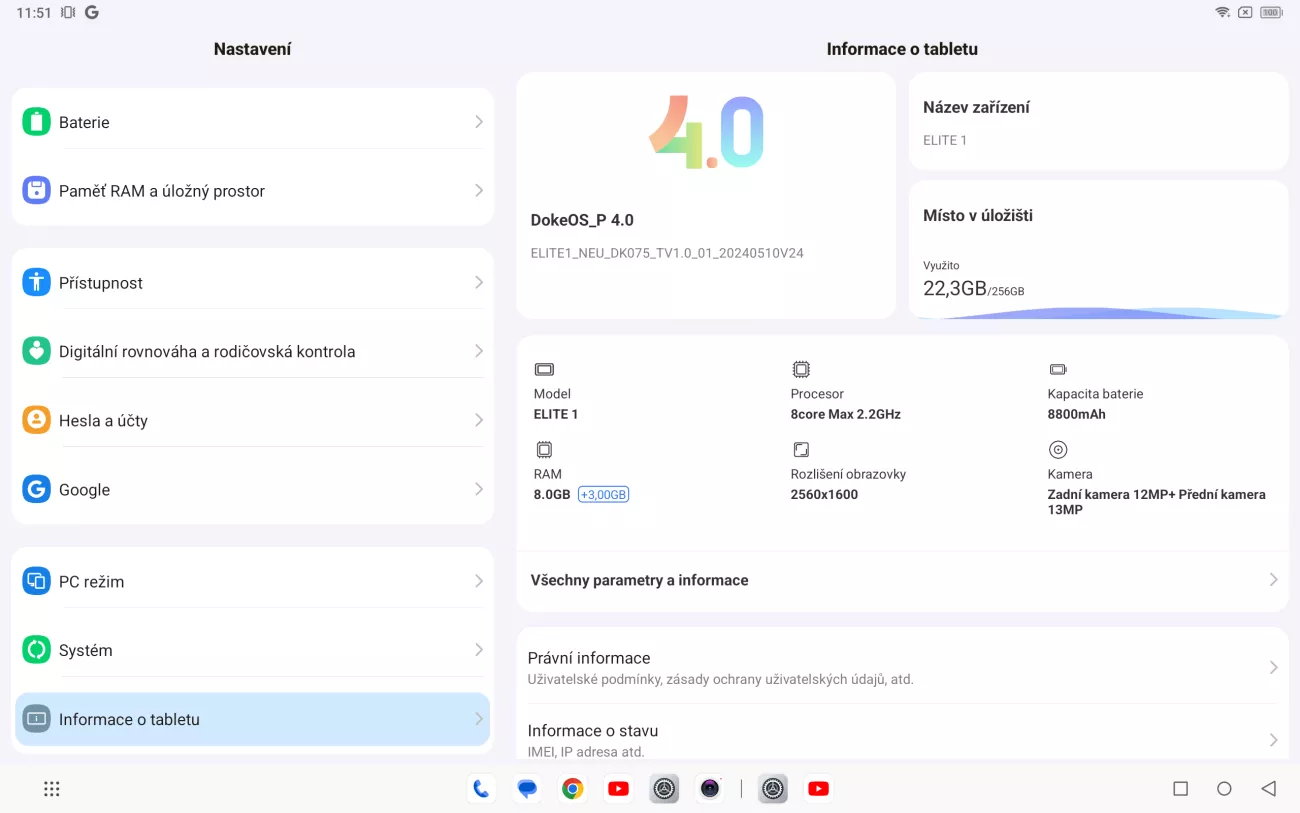Open the Messages app in the dock
The width and height of the screenshot is (1300, 813).
point(527,789)
